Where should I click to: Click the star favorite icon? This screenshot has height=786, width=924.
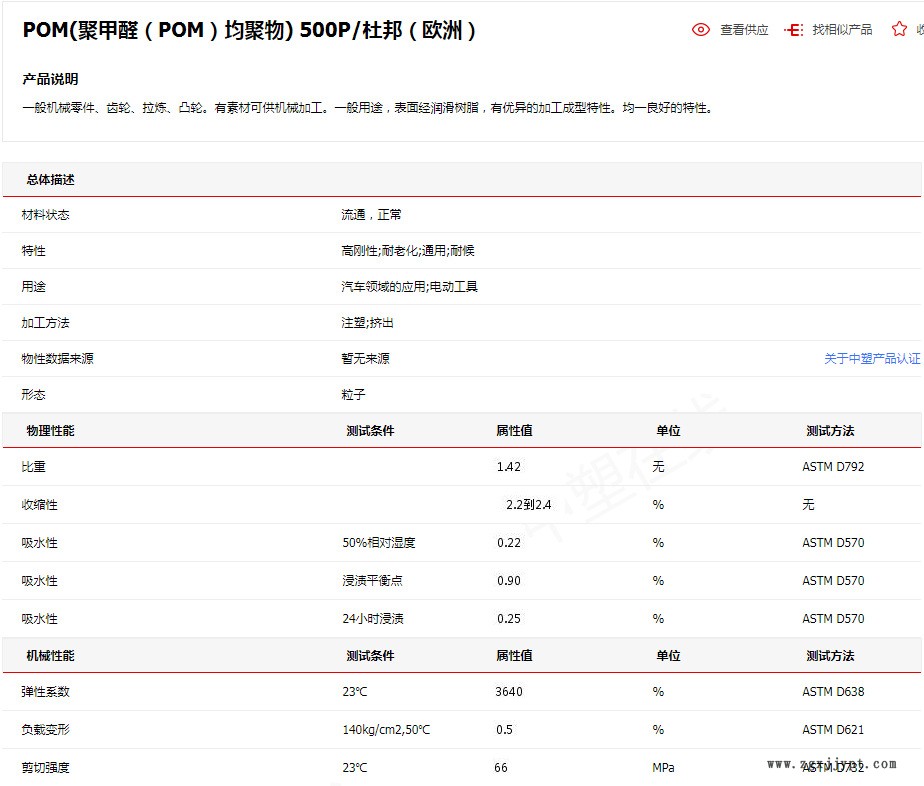(x=899, y=29)
